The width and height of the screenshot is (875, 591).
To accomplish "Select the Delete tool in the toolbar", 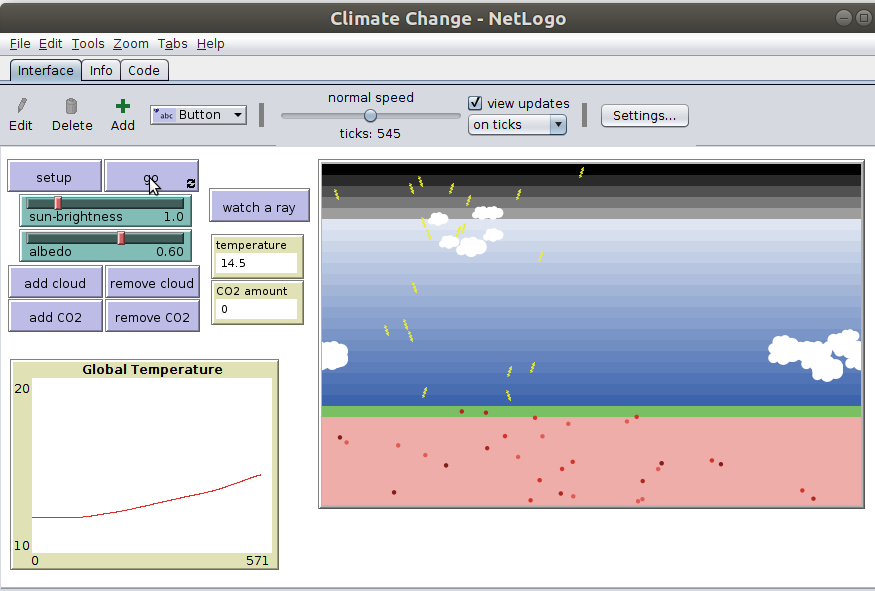I will (x=71, y=112).
